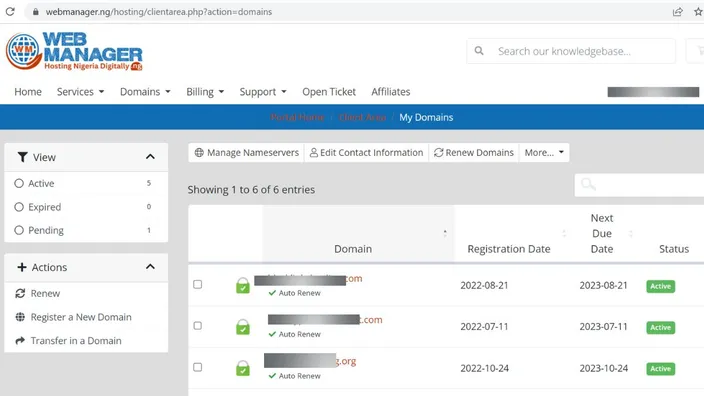Click the arrow icon next to Transfer in a Domain

[x=20, y=341]
